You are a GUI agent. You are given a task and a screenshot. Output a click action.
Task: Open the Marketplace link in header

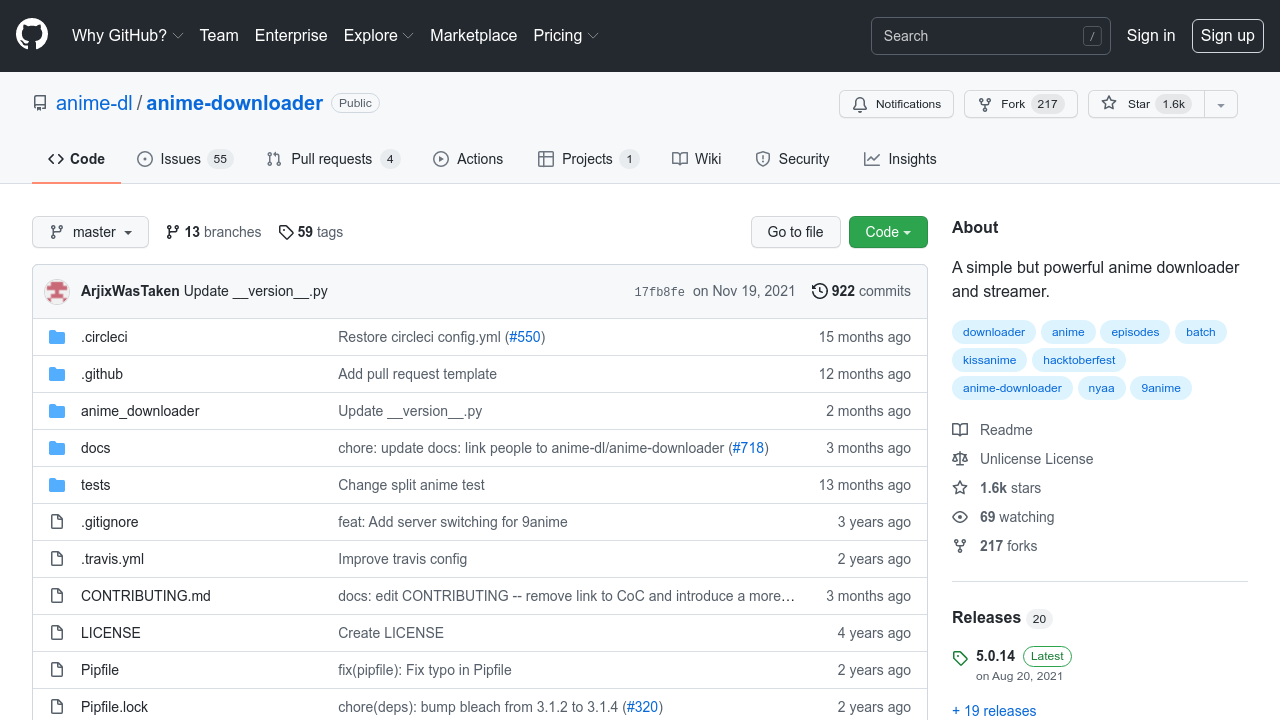pos(474,35)
